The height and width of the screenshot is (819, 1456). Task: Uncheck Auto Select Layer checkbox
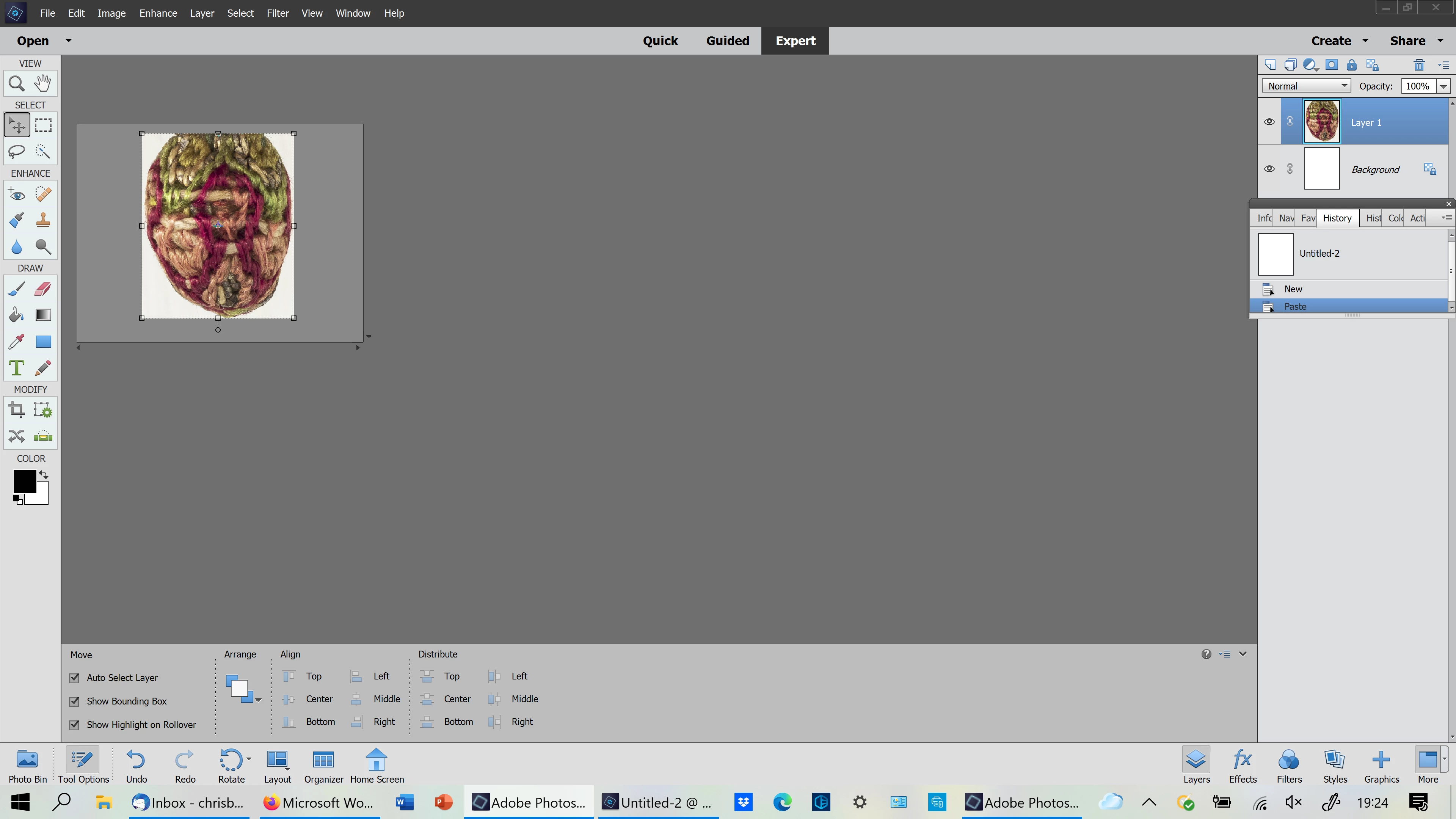74,678
